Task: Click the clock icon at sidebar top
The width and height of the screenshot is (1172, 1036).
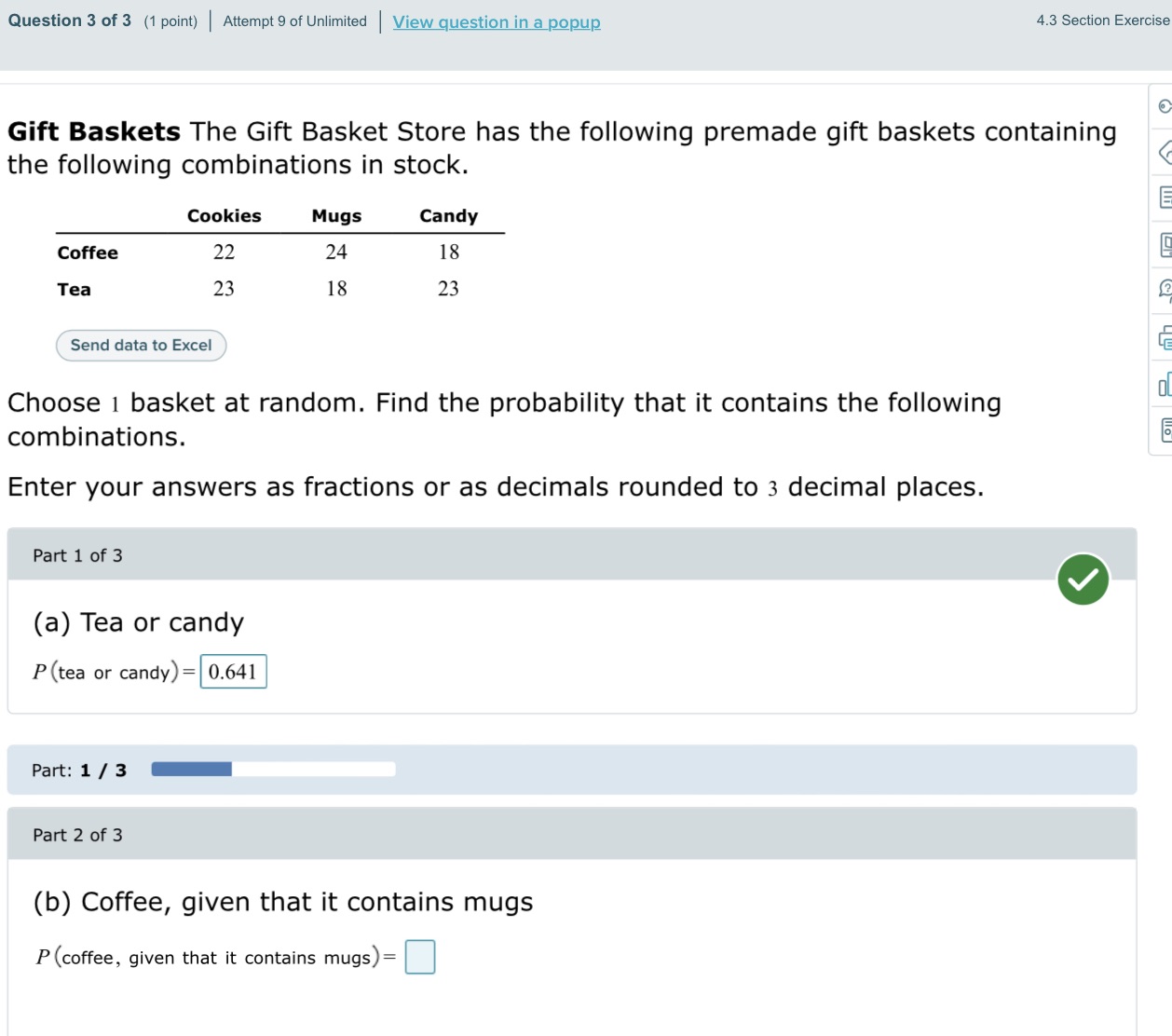Action: coord(1164,106)
